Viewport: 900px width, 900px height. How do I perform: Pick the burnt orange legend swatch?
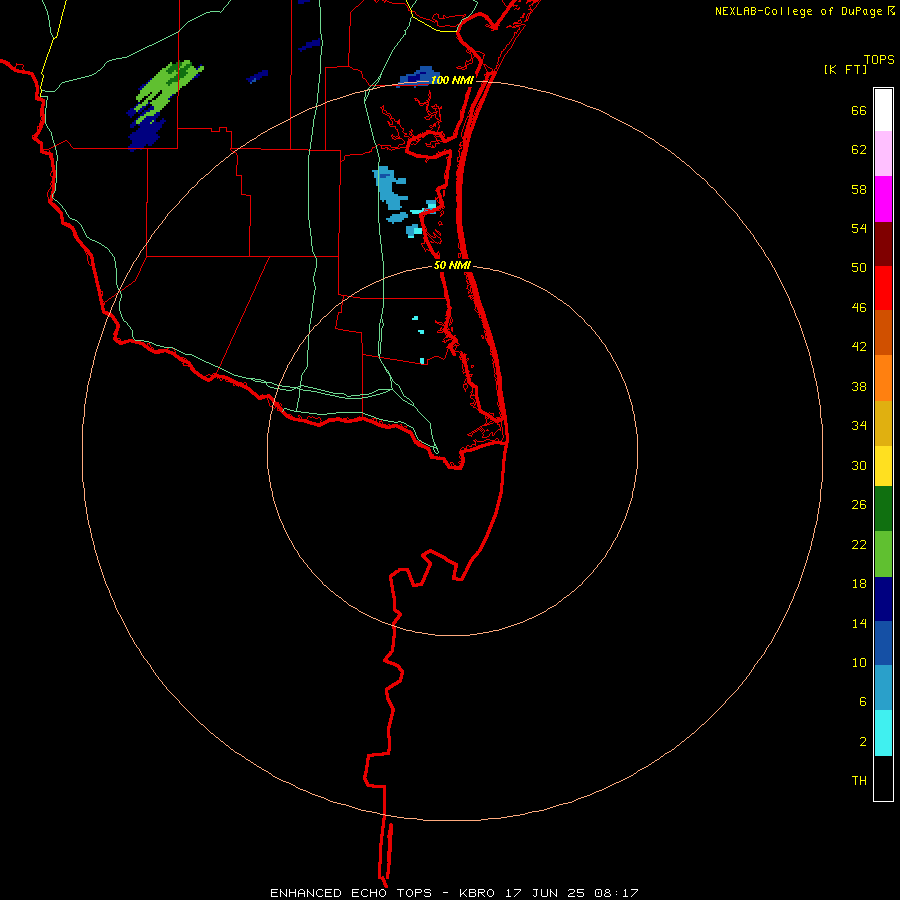883,332
